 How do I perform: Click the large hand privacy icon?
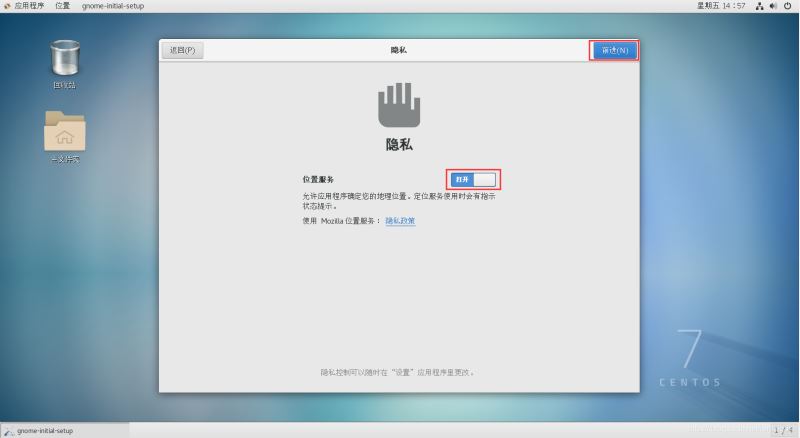(398, 104)
